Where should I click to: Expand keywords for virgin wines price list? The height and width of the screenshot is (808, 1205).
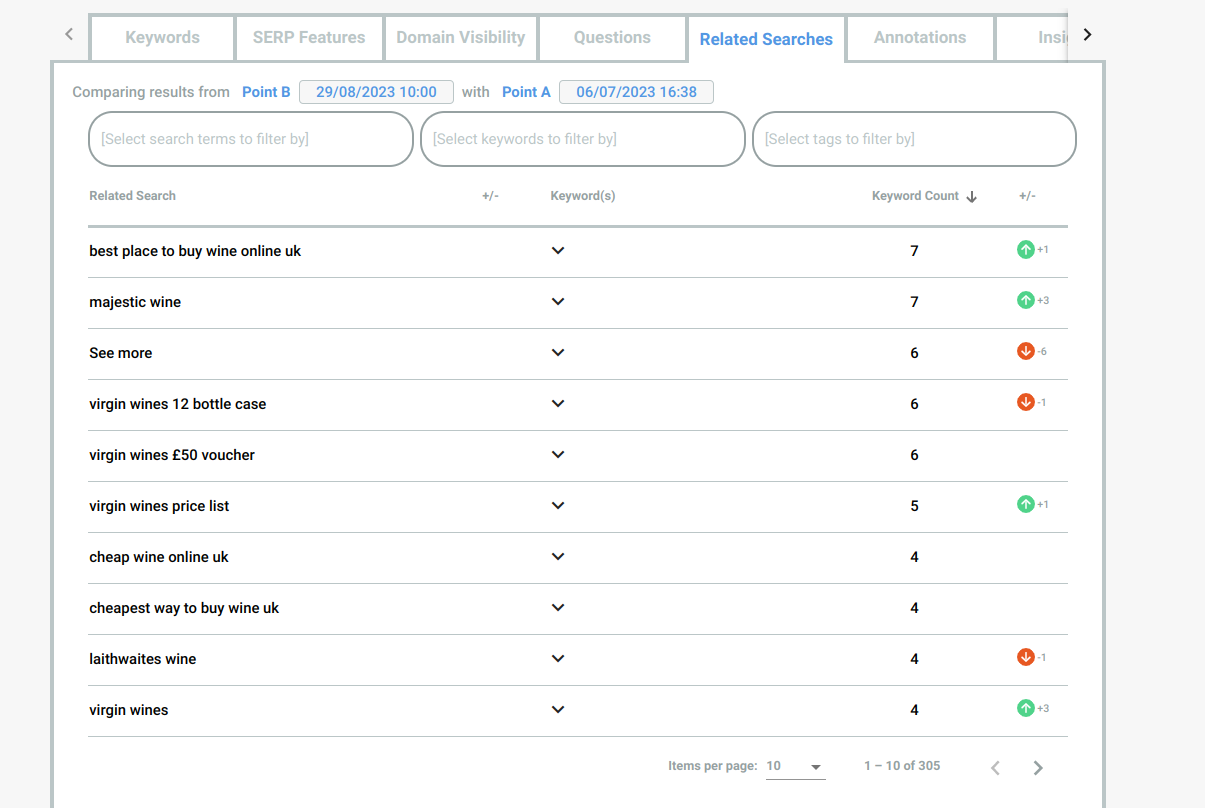point(558,506)
